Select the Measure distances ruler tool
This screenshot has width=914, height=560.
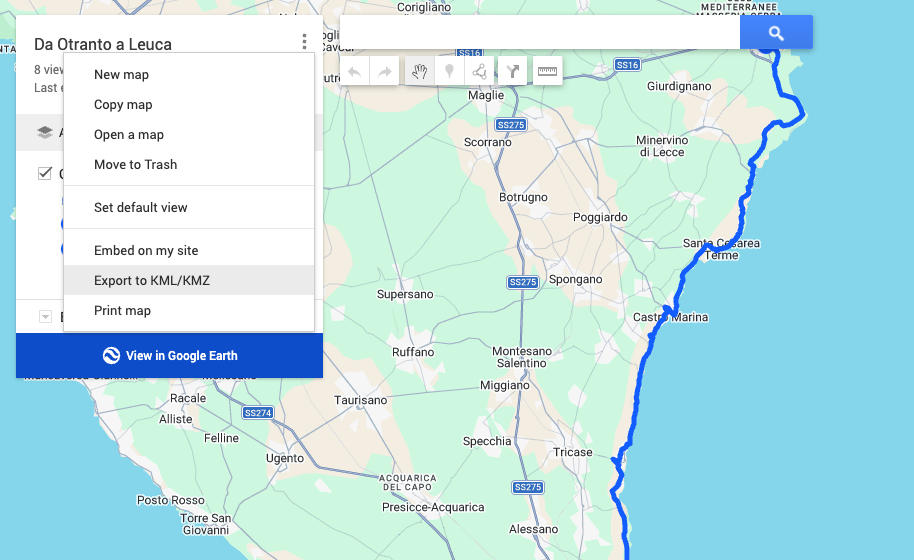tap(547, 71)
